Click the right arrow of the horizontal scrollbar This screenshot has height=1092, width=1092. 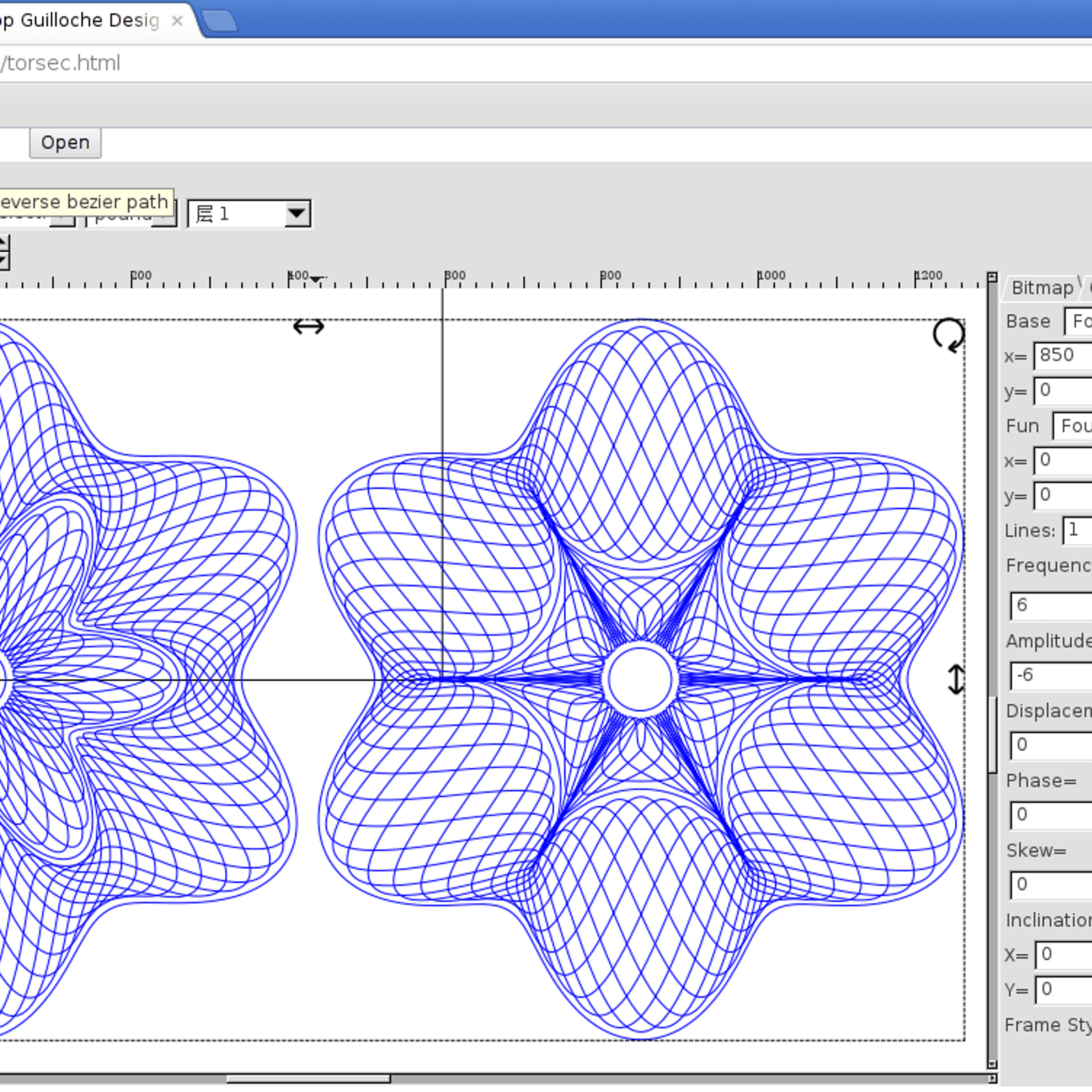[992, 1078]
